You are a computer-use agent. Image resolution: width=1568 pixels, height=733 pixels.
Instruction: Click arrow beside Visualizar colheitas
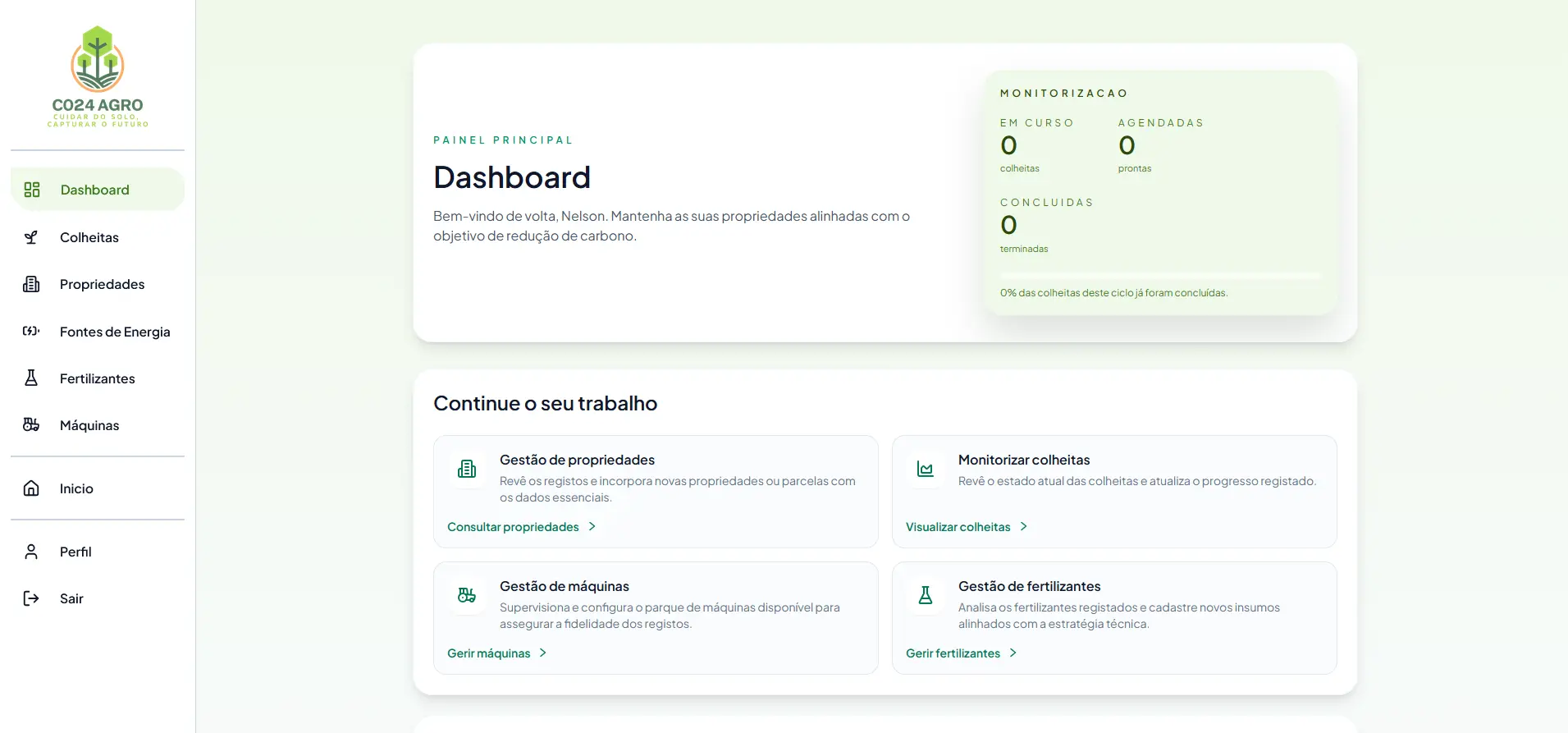pos(1024,526)
